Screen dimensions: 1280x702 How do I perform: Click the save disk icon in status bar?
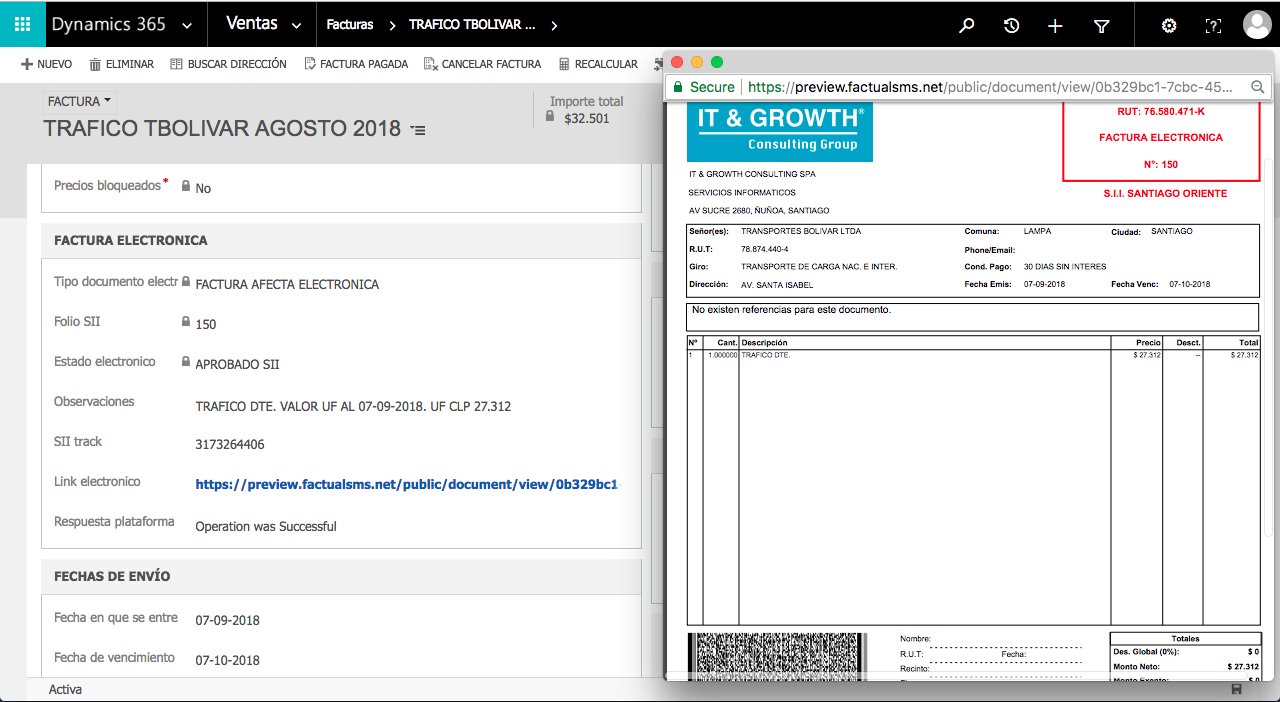click(1237, 690)
